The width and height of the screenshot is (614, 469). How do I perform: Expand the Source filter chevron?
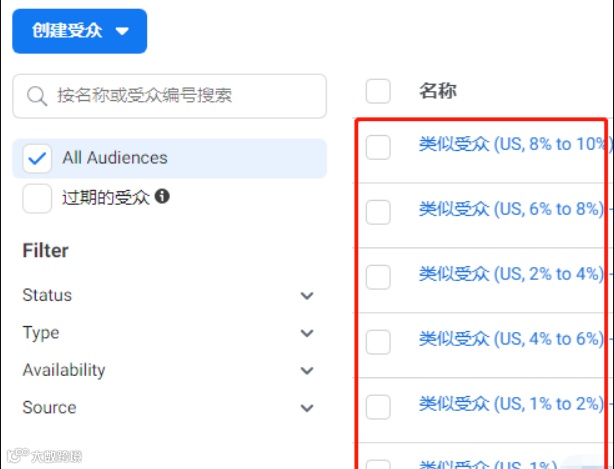click(x=307, y=408)
